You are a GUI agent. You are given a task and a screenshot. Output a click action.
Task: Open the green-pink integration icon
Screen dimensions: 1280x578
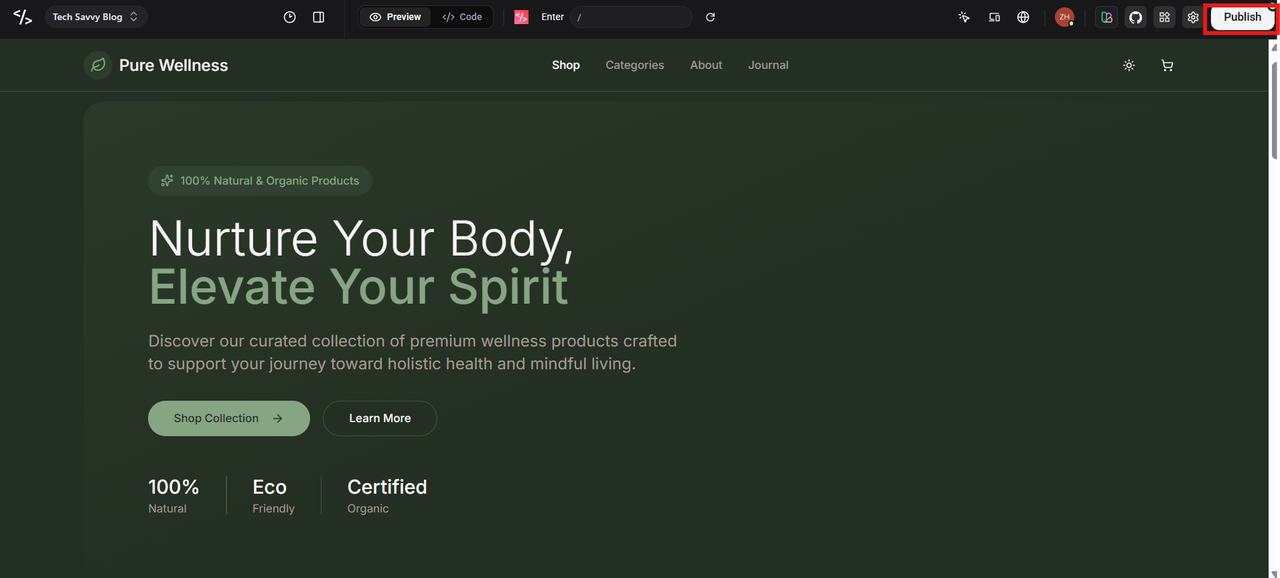(x=1106, y=17)
